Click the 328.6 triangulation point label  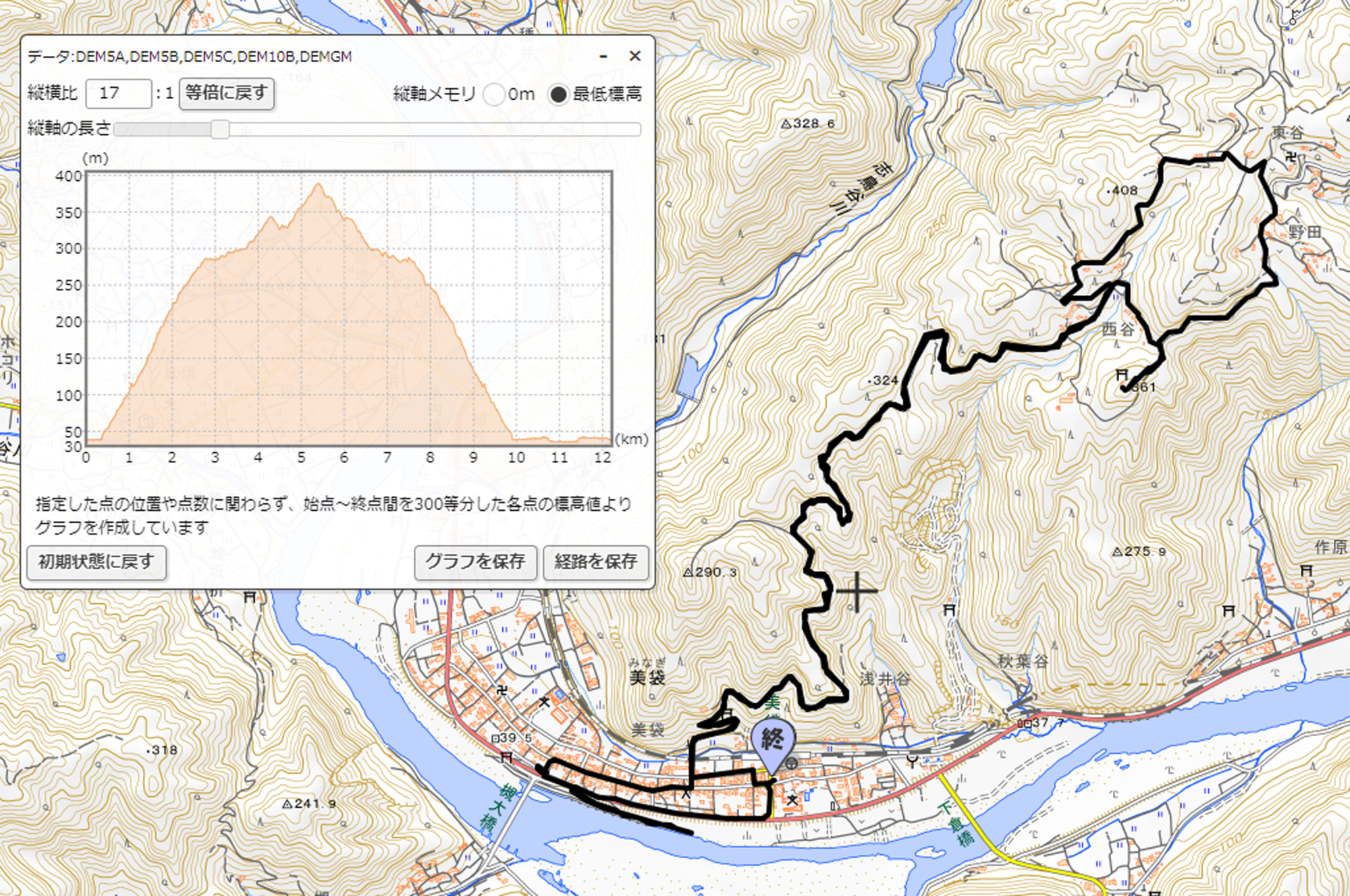point(808,124)
